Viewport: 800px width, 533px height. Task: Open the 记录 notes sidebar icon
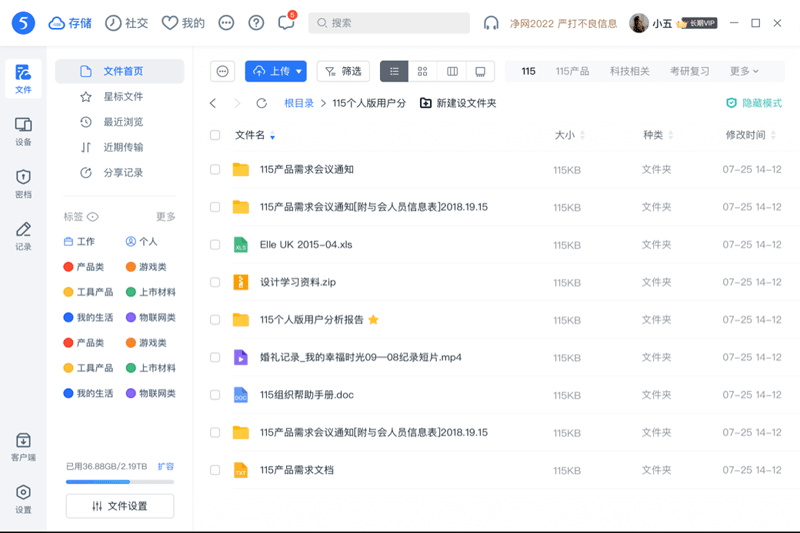pos(23,236)
